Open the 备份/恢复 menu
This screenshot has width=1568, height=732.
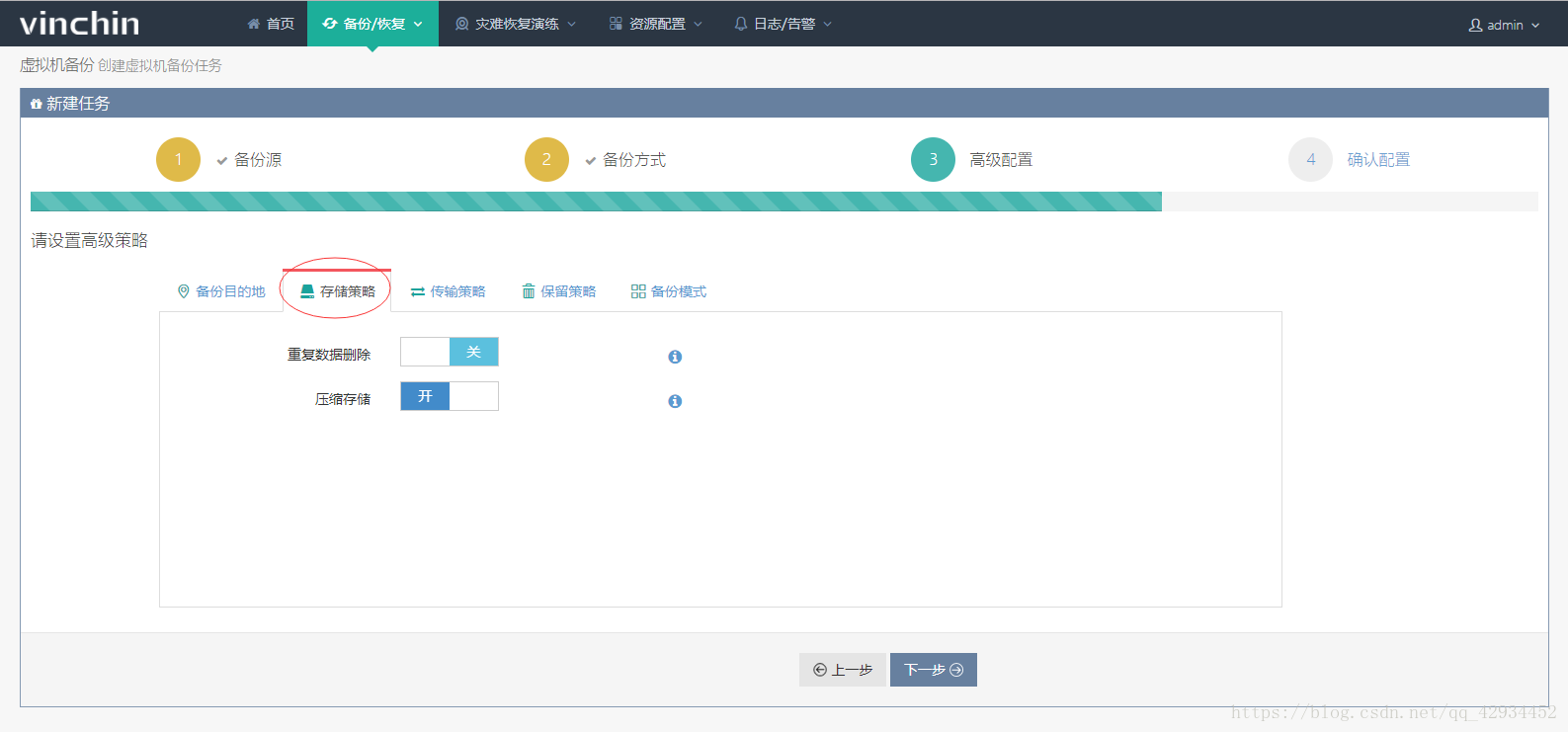(372, 24)
